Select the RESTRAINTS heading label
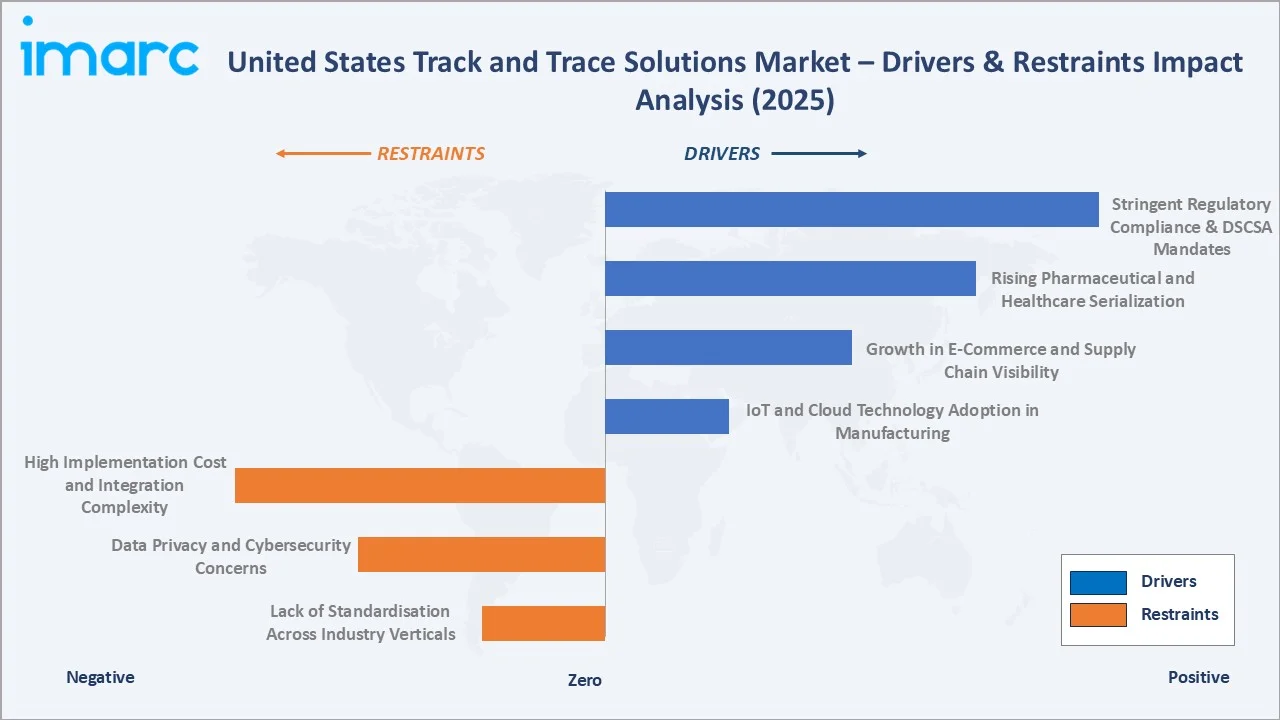This screenshot has width=1280, height=720. 430,154
